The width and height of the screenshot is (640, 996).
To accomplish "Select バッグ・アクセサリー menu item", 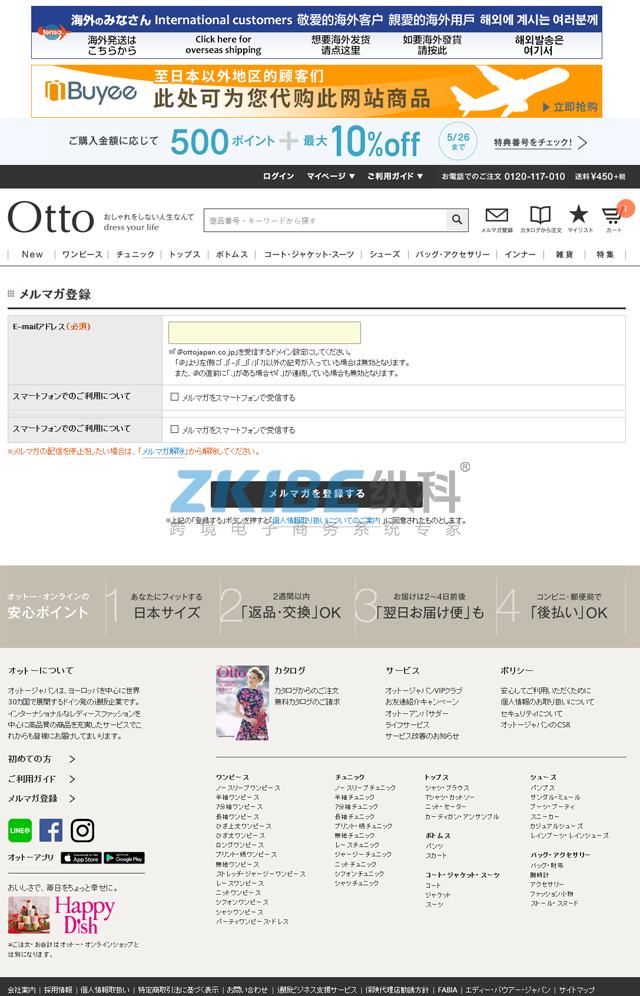I will 453,254.
